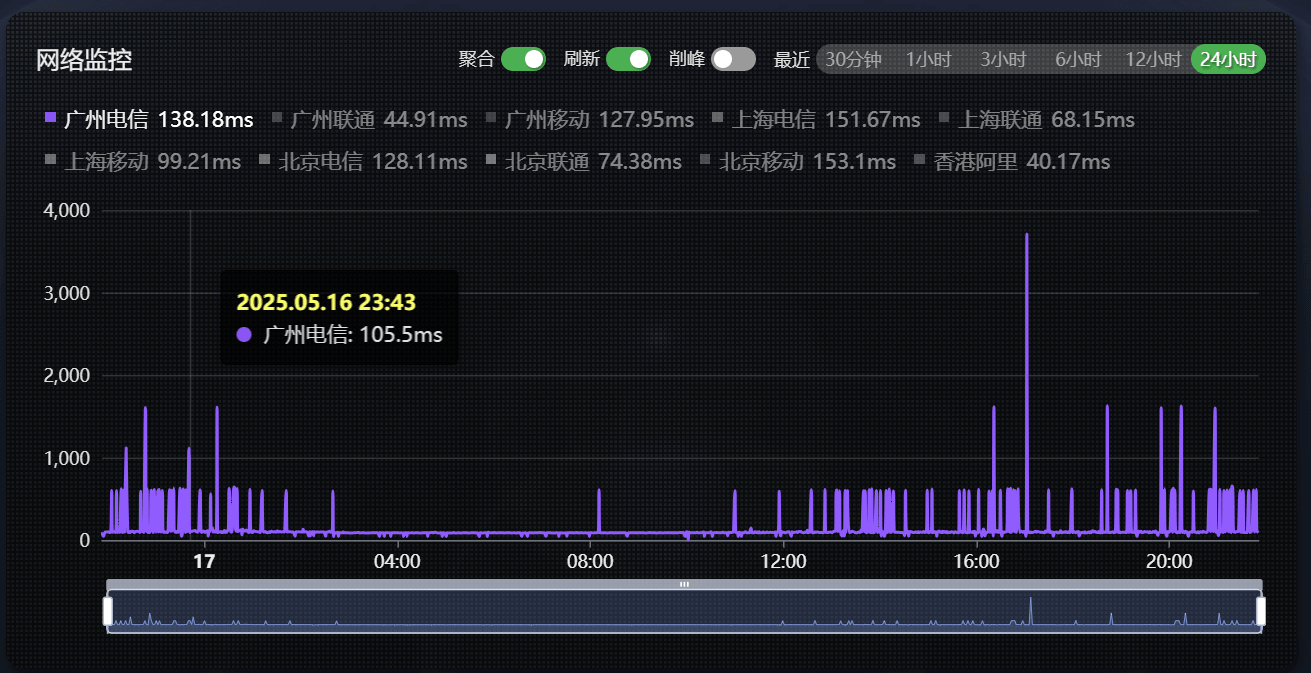Select the 12小时 time range

1152,59
